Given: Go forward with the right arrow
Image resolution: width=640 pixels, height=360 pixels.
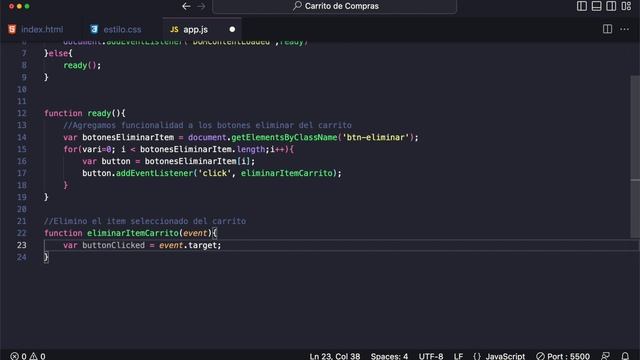Looking at the screenshot, I should point(201,6).
